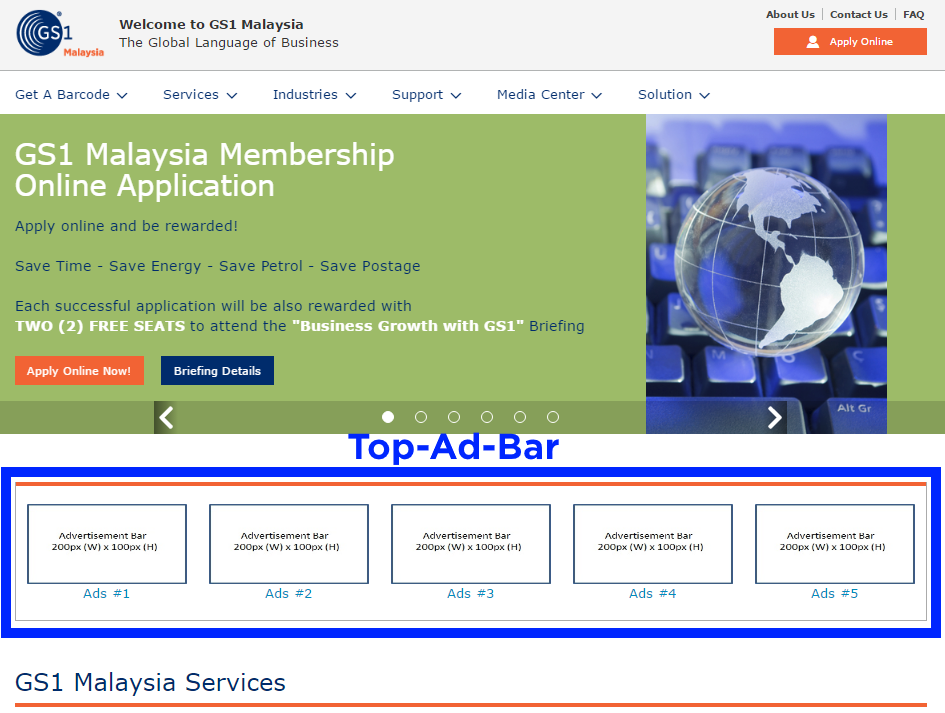Viewport: 945px width, 713px height.
Task: Click the crystal globe banner image
Action: (x=767, y=274)
